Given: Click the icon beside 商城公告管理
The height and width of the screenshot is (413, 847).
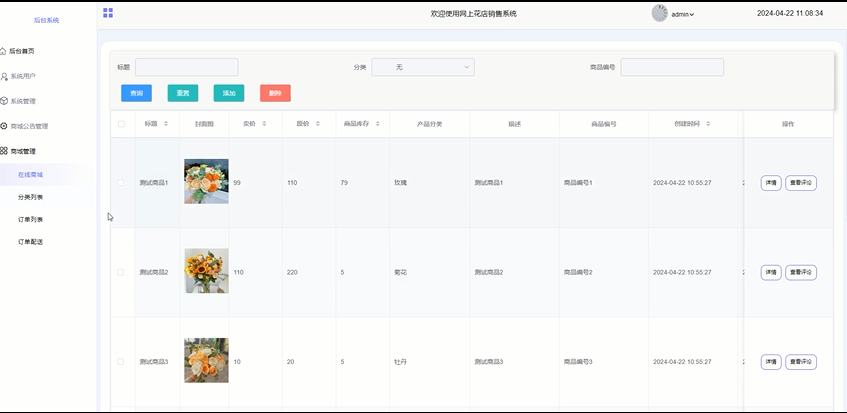Looking at the screenshot, I should click(x=4, y=126).
